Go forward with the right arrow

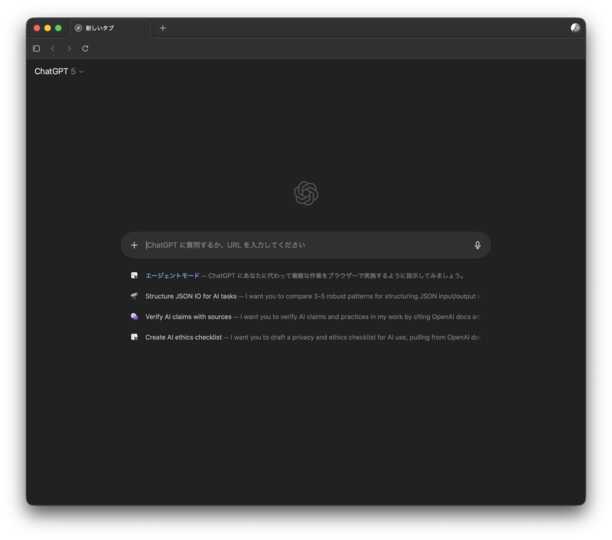point(69,48)
